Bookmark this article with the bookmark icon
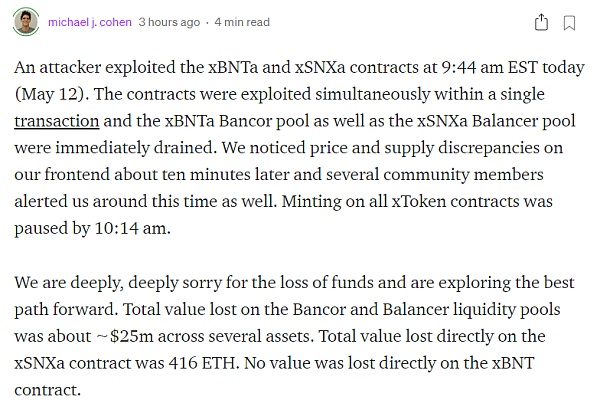 pos(569,23)
